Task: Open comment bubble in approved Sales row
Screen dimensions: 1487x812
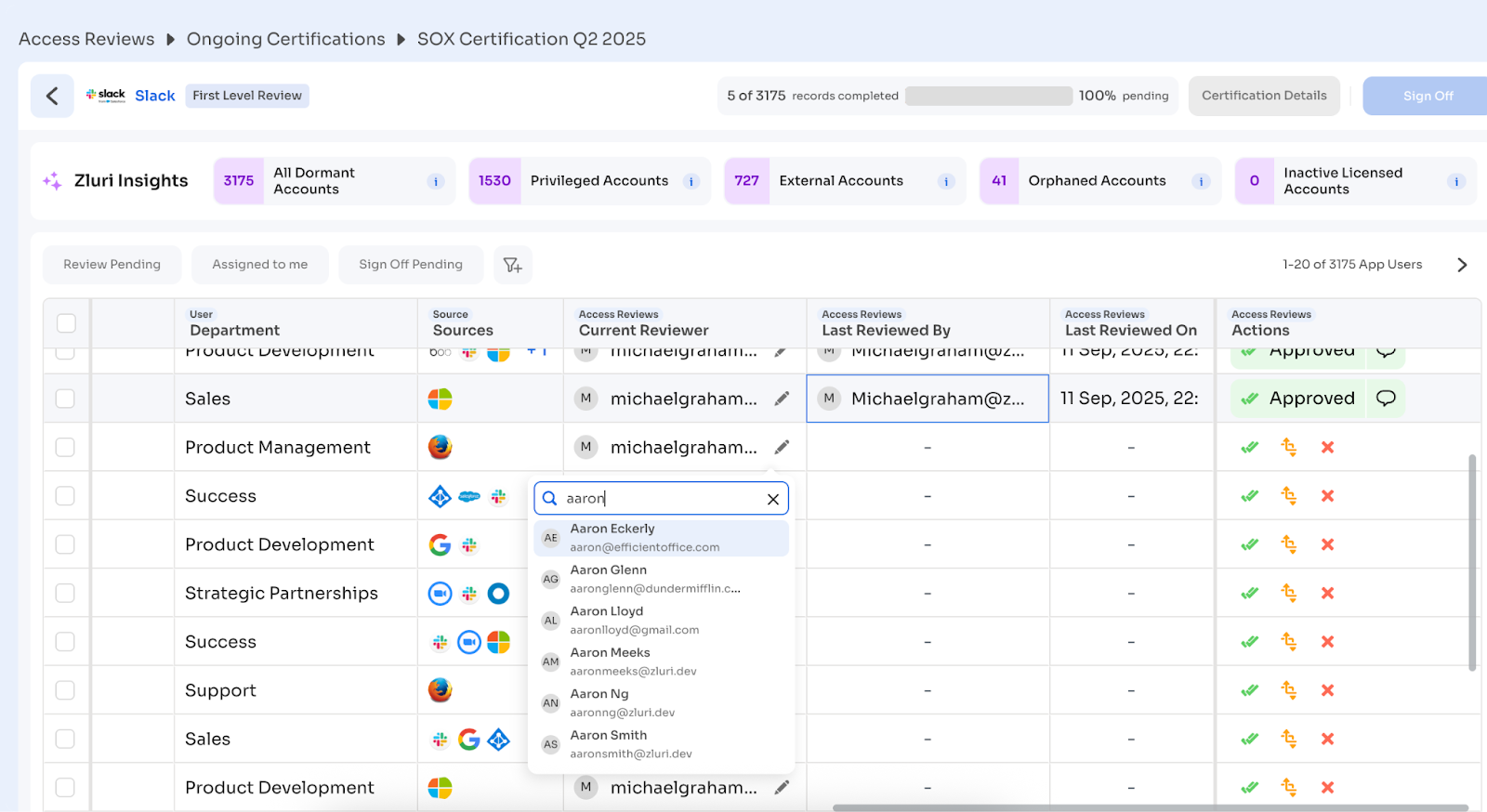Action: (1386, 399)
